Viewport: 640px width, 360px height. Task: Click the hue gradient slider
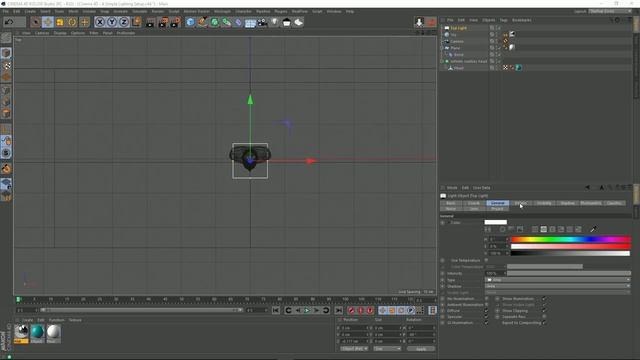click(x=571, y=240)
